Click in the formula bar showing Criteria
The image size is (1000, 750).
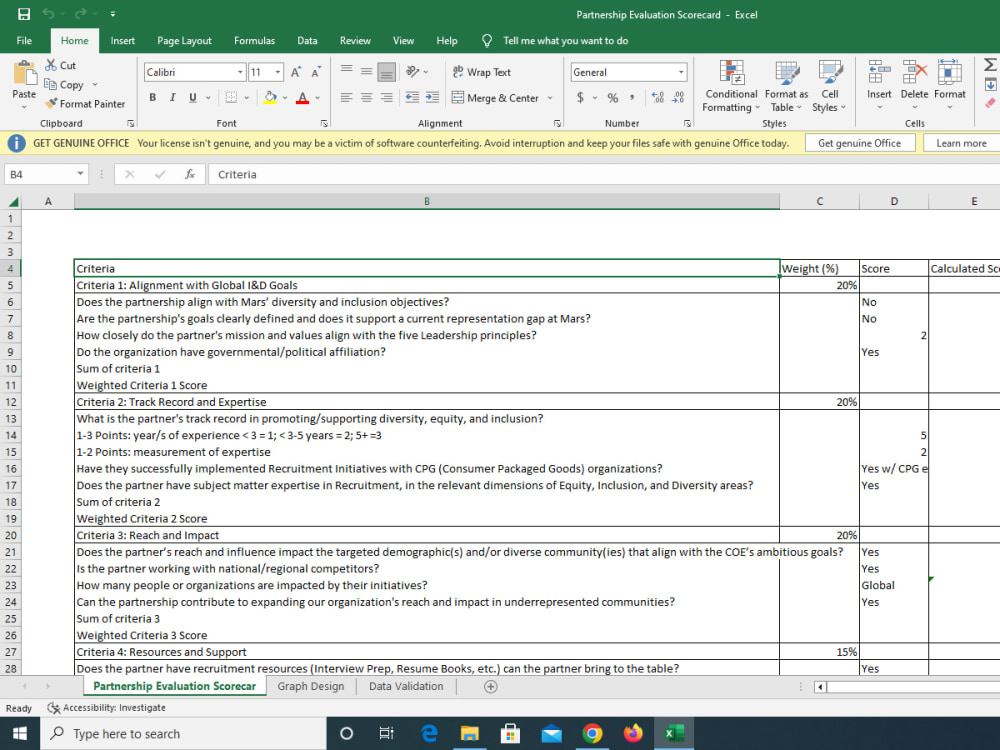603,174
